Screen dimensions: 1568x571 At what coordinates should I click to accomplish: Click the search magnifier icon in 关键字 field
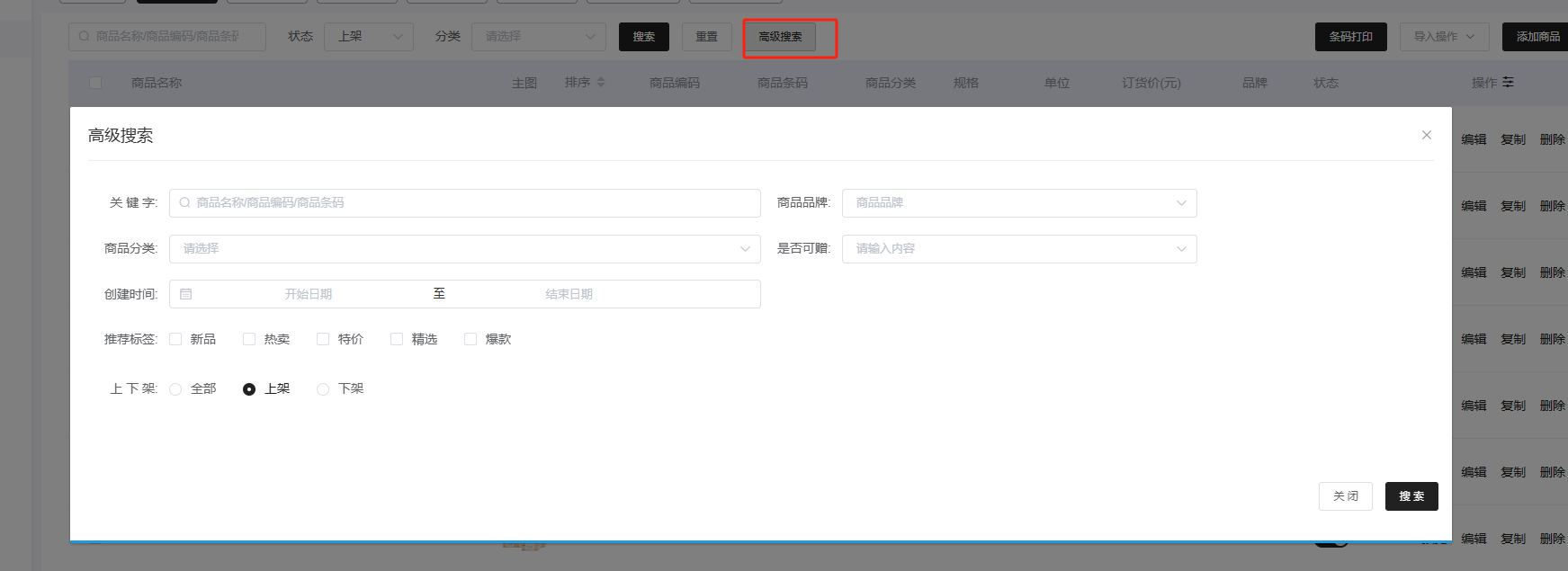(x=184, y=203)
